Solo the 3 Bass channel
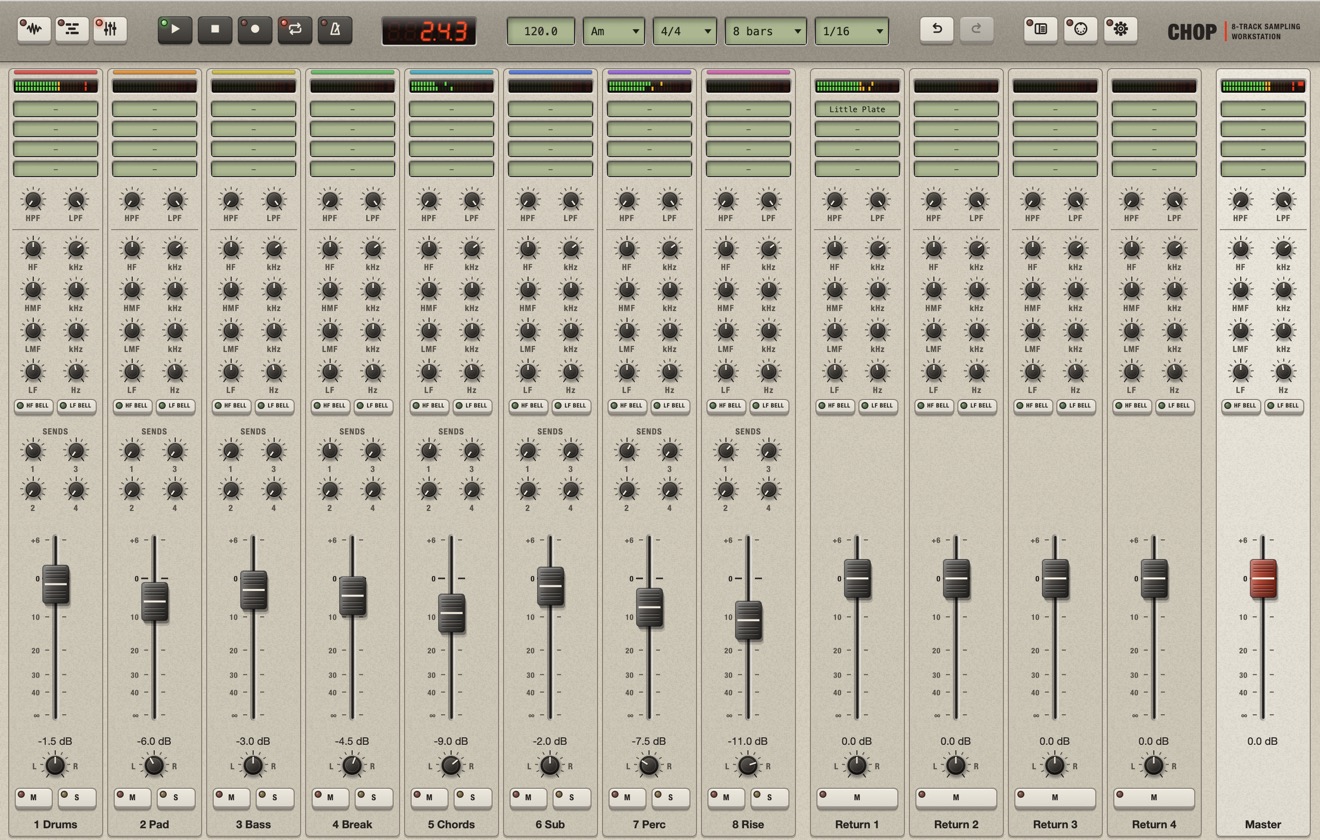This screenshot has width=1320, height=840. (x=275, y=798)
